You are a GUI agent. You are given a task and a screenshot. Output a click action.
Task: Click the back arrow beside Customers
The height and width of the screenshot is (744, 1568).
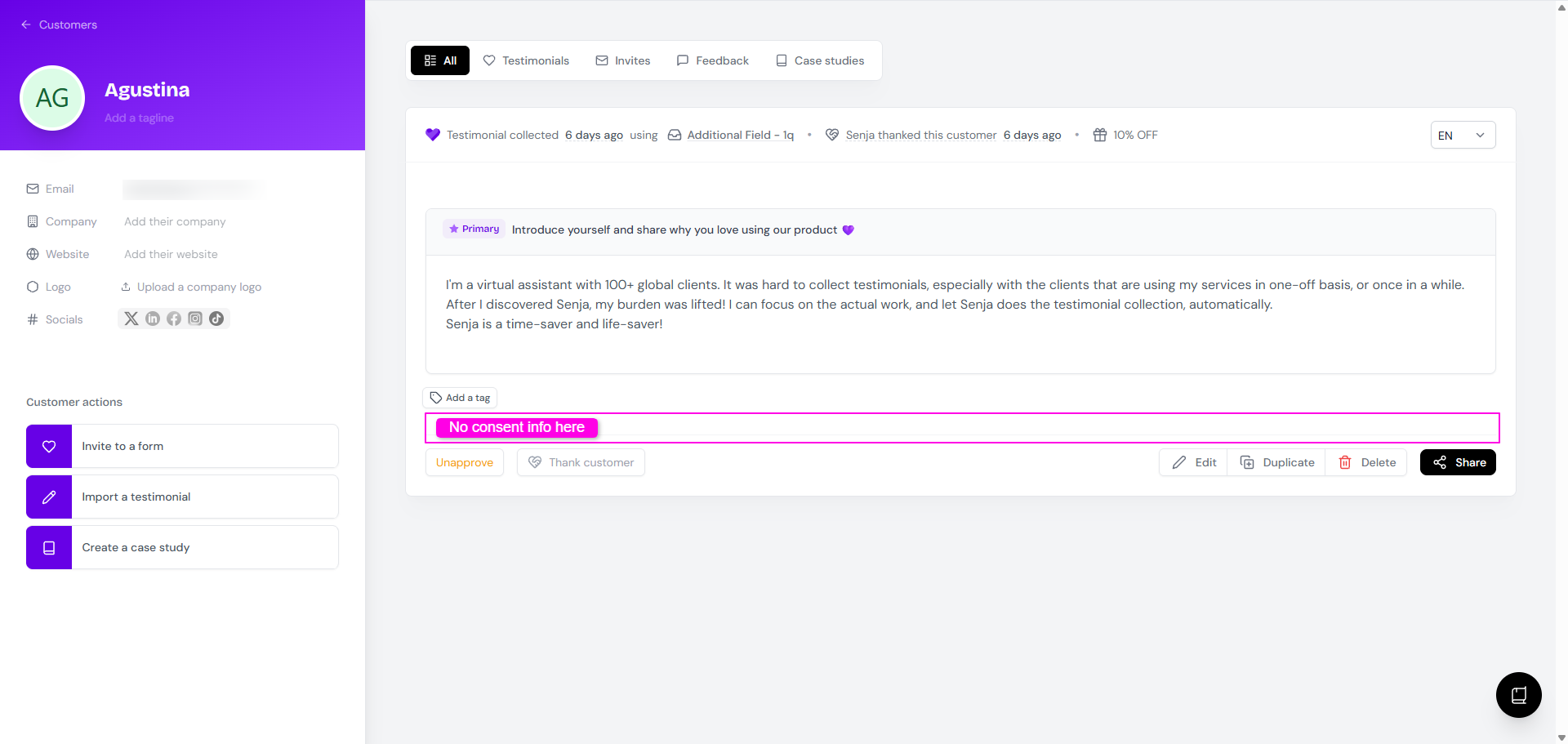point(26,25)
